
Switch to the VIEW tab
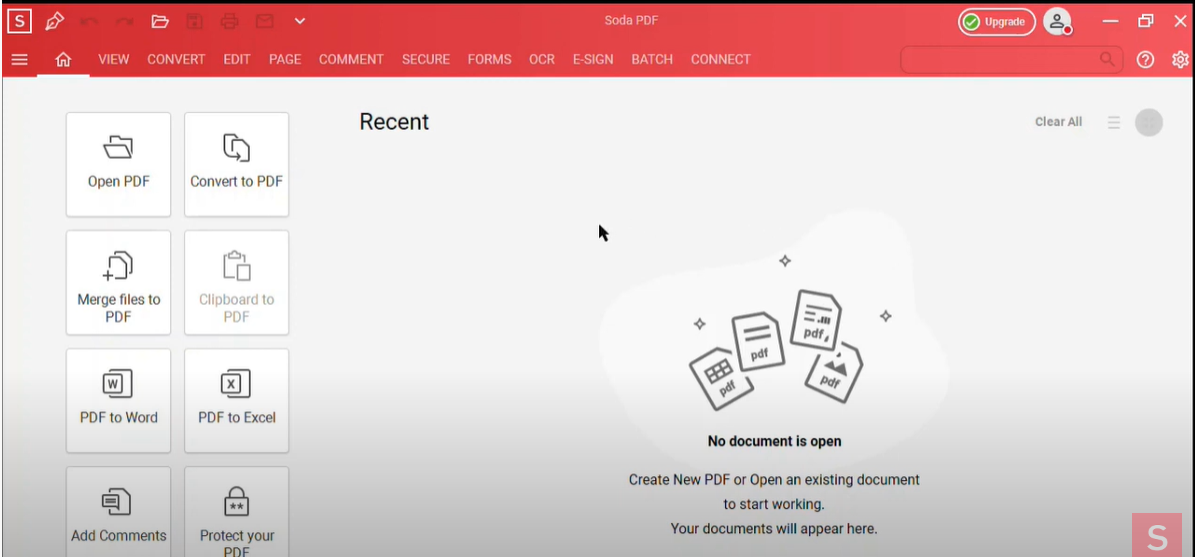[x=114, y=59]
